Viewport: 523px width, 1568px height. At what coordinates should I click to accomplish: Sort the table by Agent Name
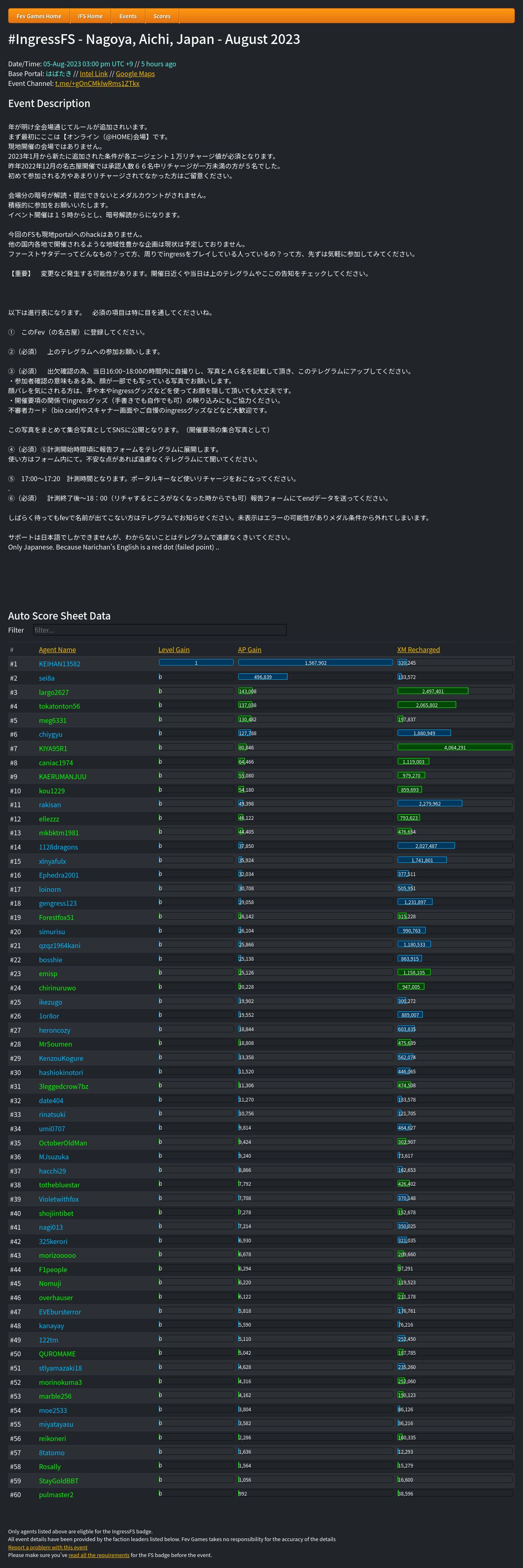57,650
